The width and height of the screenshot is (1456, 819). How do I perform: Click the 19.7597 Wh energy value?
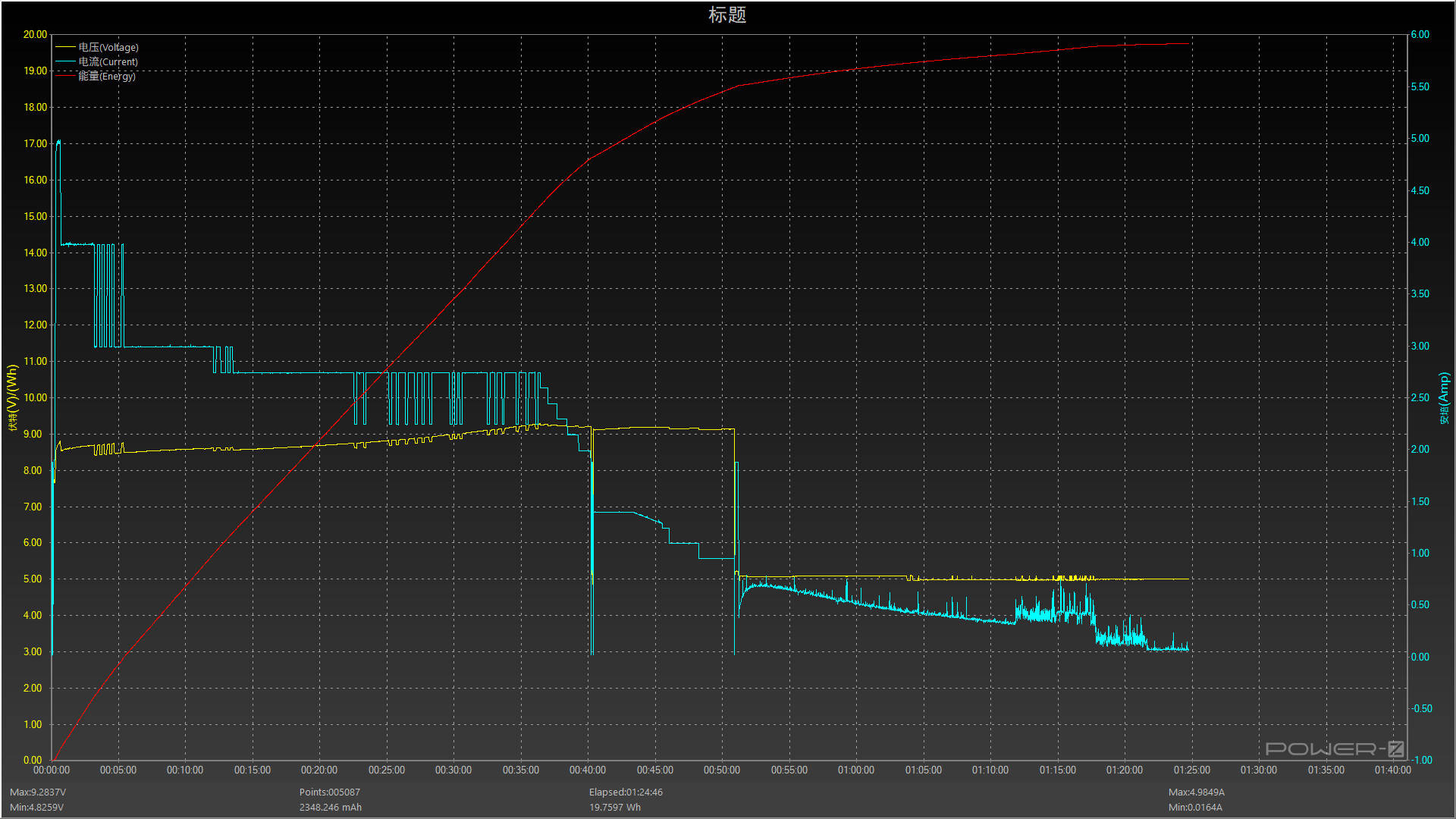(615, 807)
